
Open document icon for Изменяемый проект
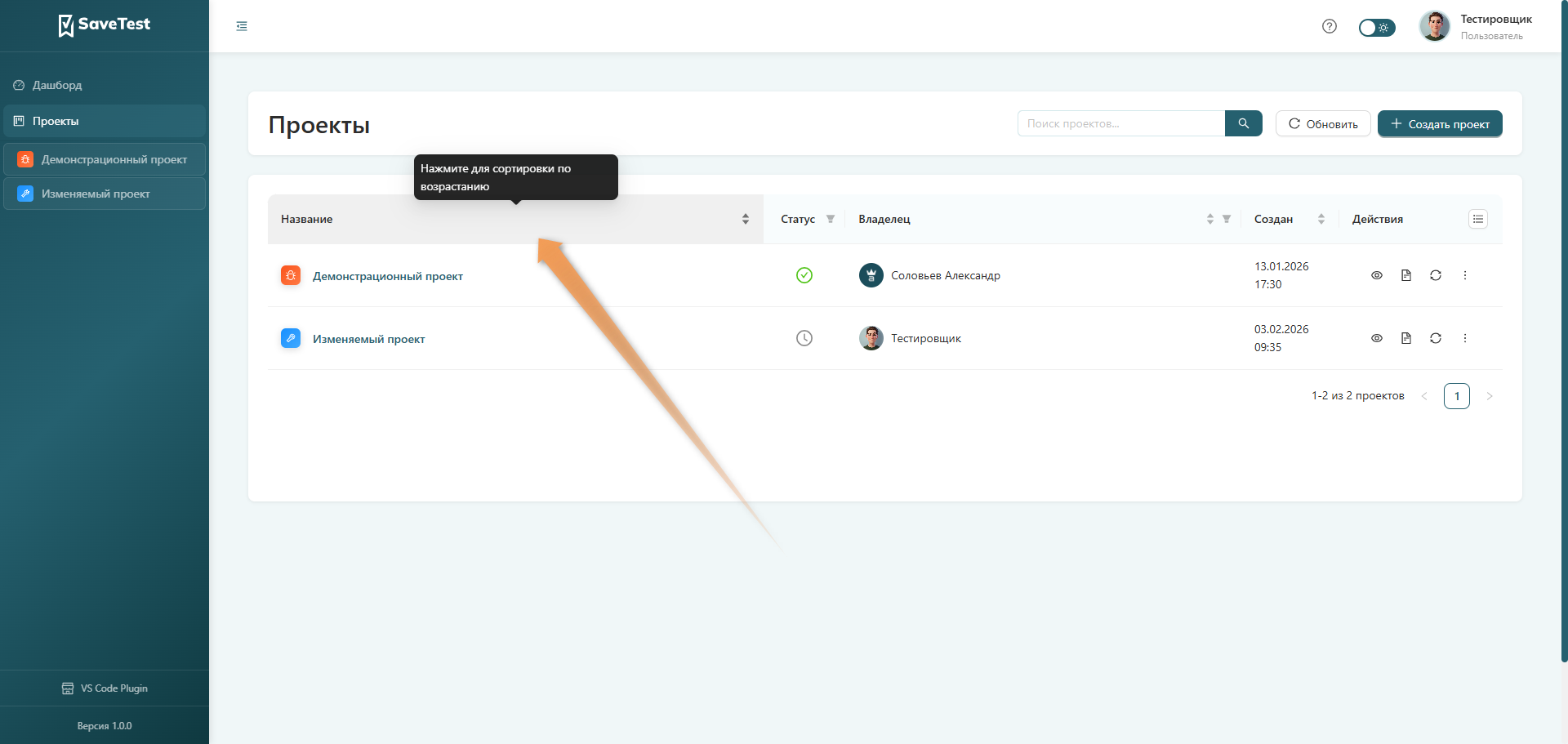pyautogui.click(x=1405, y=338)
